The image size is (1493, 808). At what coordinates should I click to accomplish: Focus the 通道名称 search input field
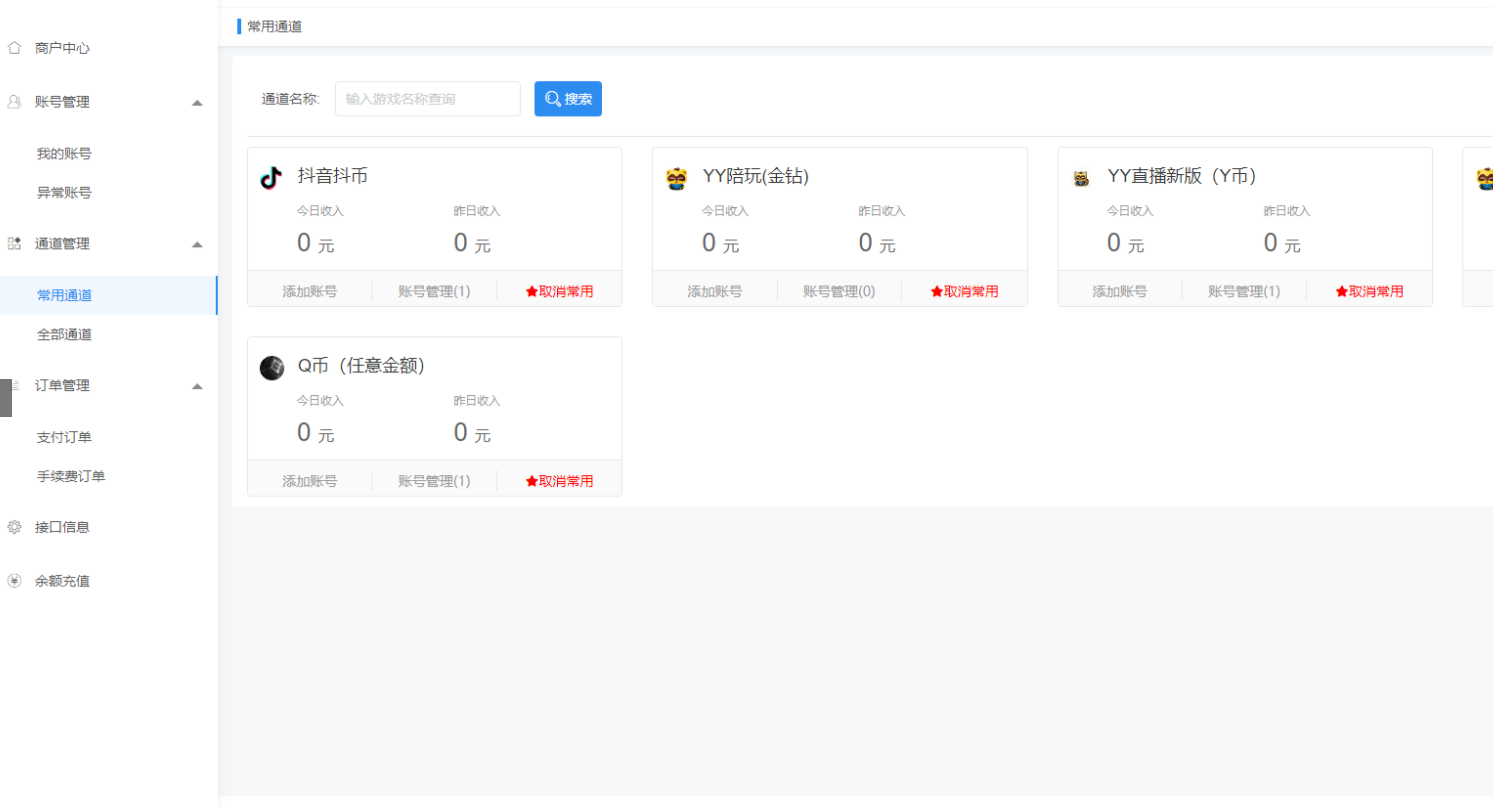[428, 99]
